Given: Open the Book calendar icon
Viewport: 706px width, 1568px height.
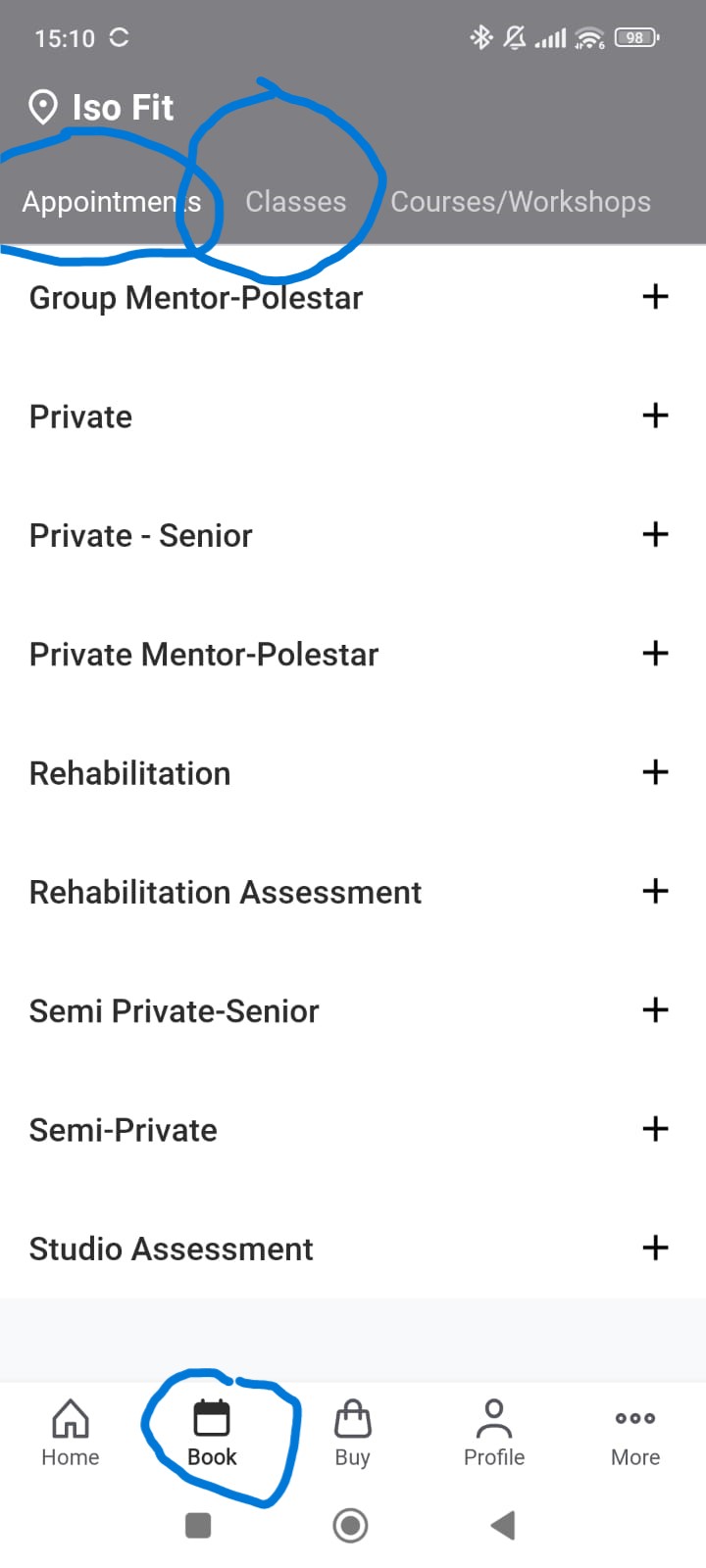Looking at the screenshot, I should (212, 1419).
